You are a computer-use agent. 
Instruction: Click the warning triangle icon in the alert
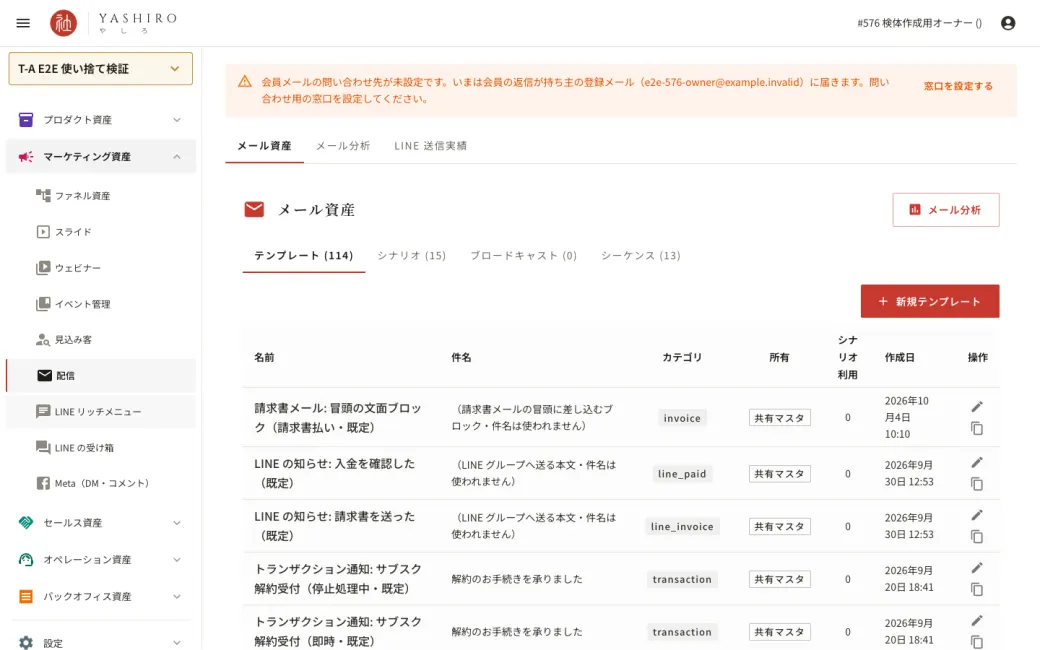click(245, 82)
